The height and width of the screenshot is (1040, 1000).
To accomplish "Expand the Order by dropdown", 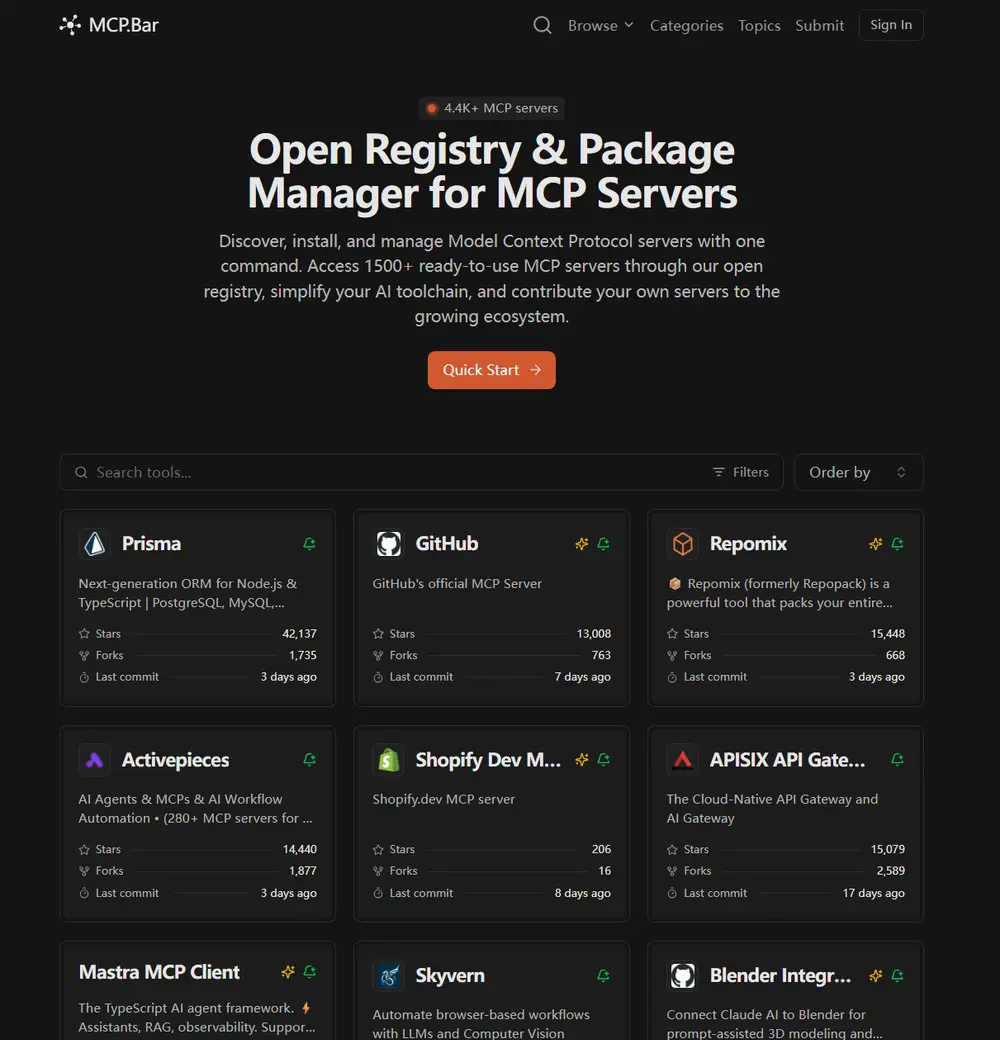I will click(858, 473).
